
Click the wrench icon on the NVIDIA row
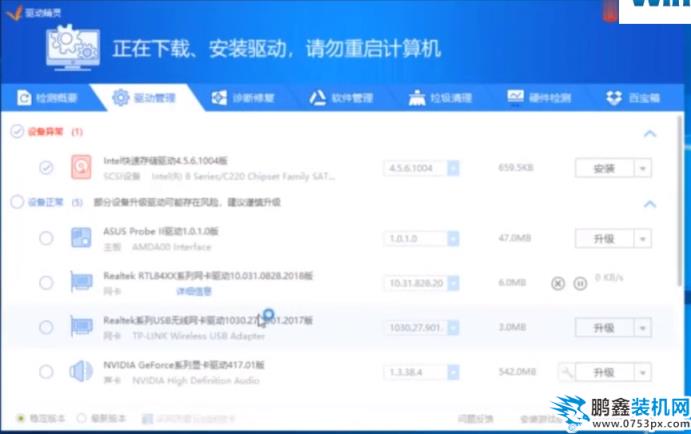coord(566,372)
